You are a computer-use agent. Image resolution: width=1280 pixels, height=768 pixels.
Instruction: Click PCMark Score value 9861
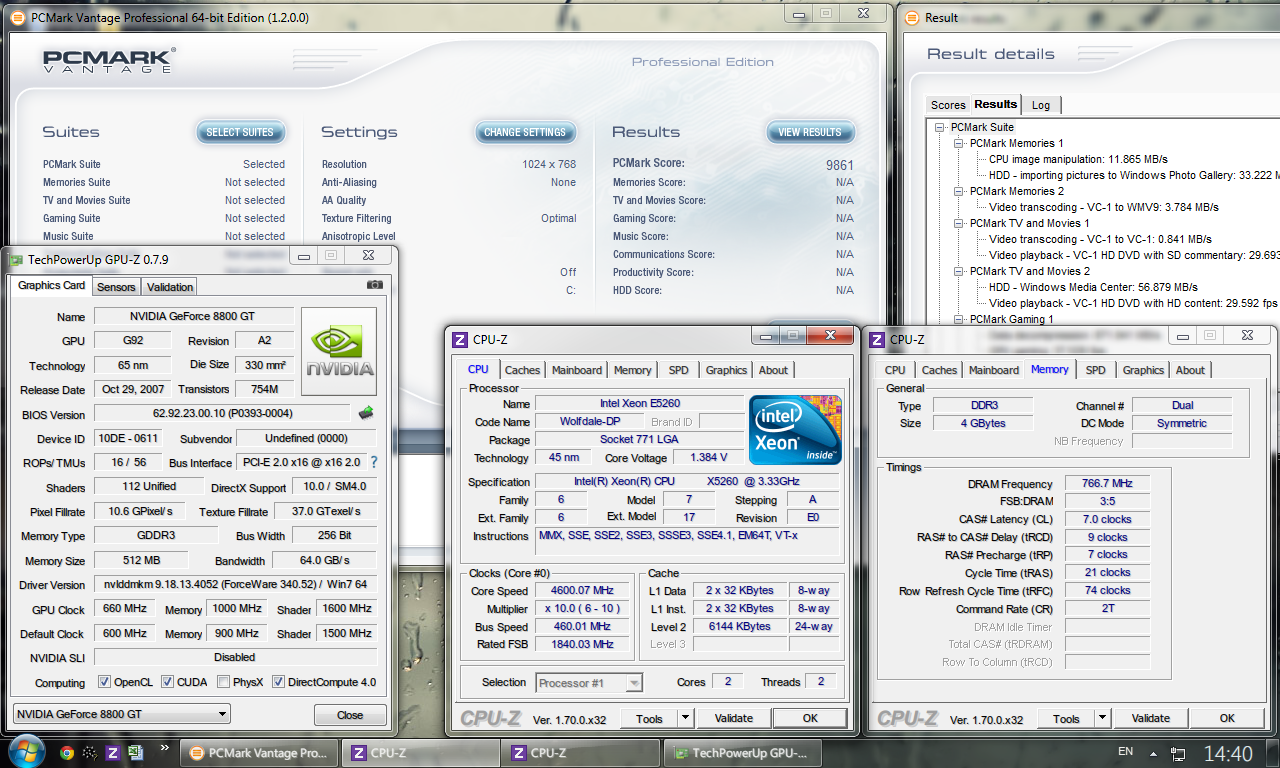click(840, 164)
